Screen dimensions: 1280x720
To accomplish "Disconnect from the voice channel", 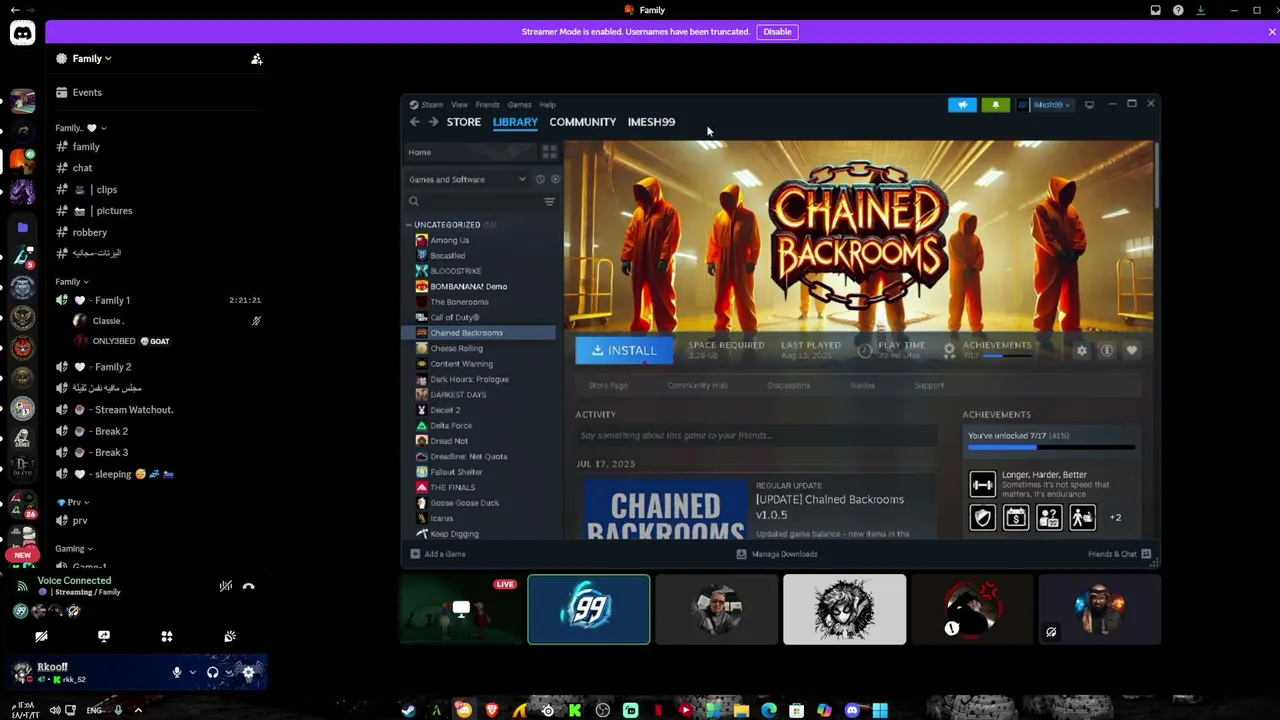I will 249,586.
